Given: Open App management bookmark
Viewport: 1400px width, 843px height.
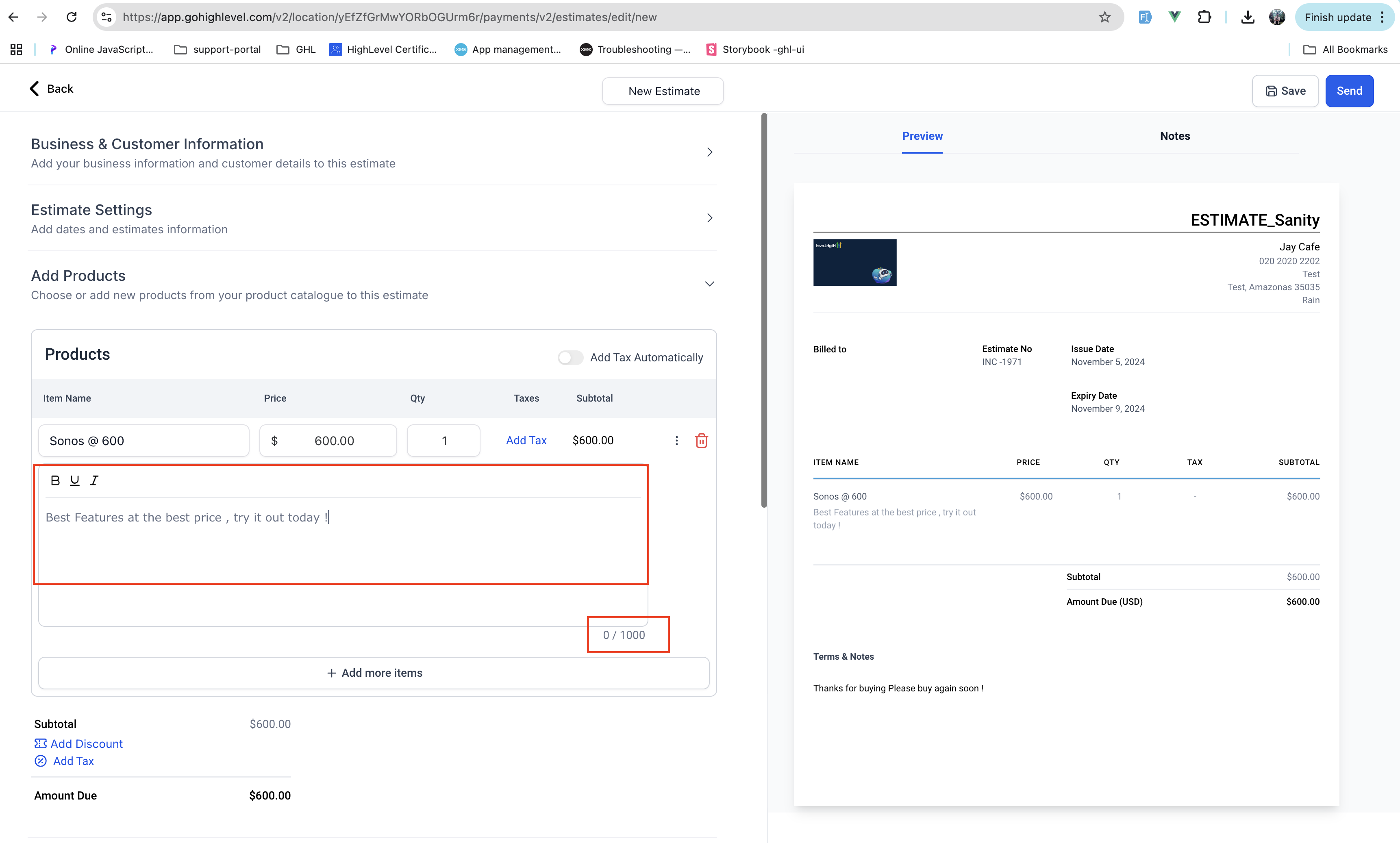Looking at the screenshot, I should pyautogui.click(x=508, y=50).
